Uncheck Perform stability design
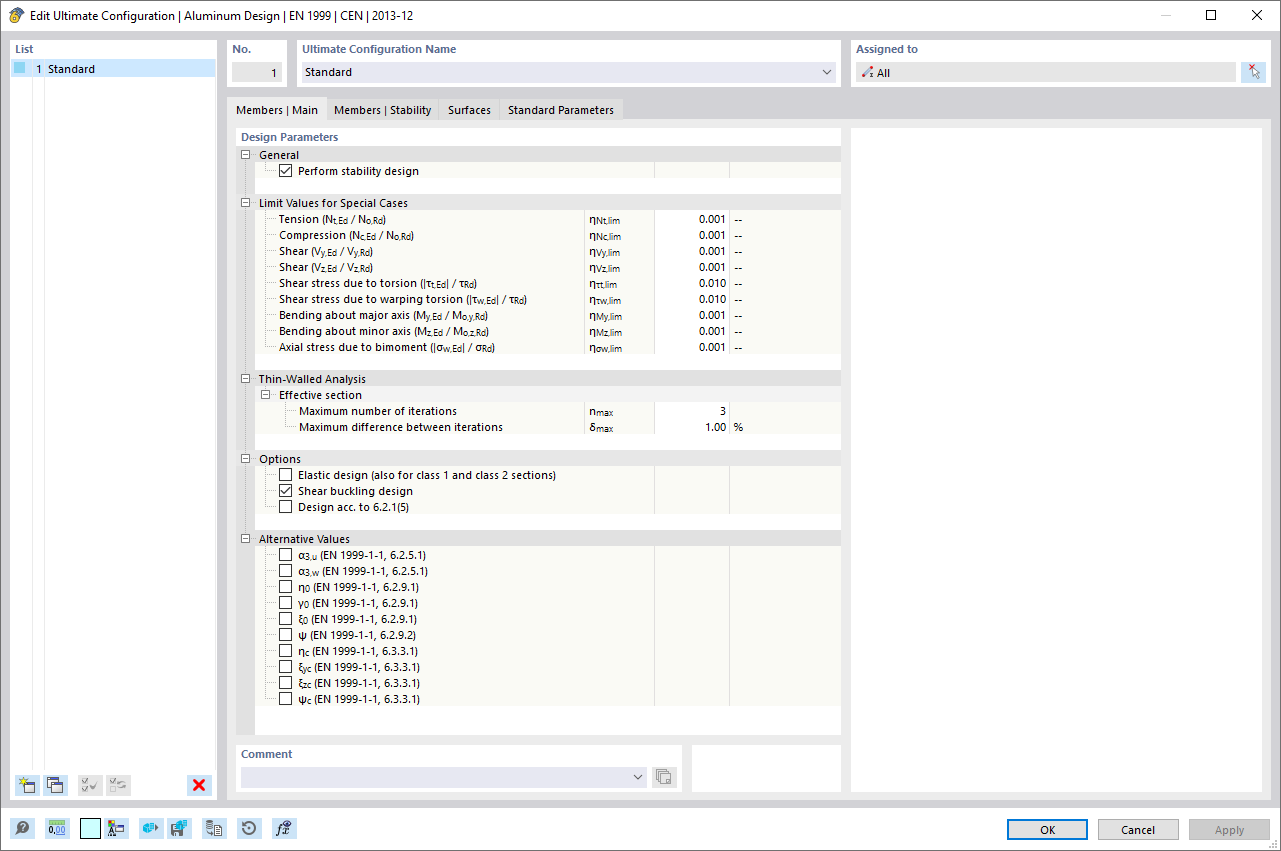 click(x=286, y=170)
